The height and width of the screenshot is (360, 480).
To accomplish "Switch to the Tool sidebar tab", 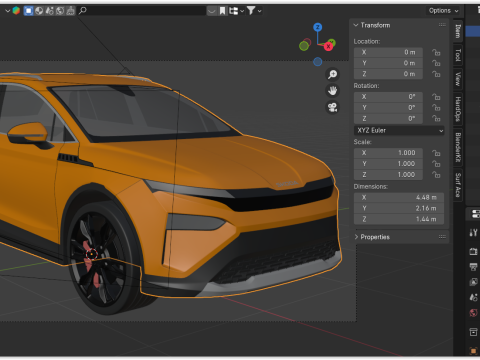I will pyautogui.click(x=458, y=55).
